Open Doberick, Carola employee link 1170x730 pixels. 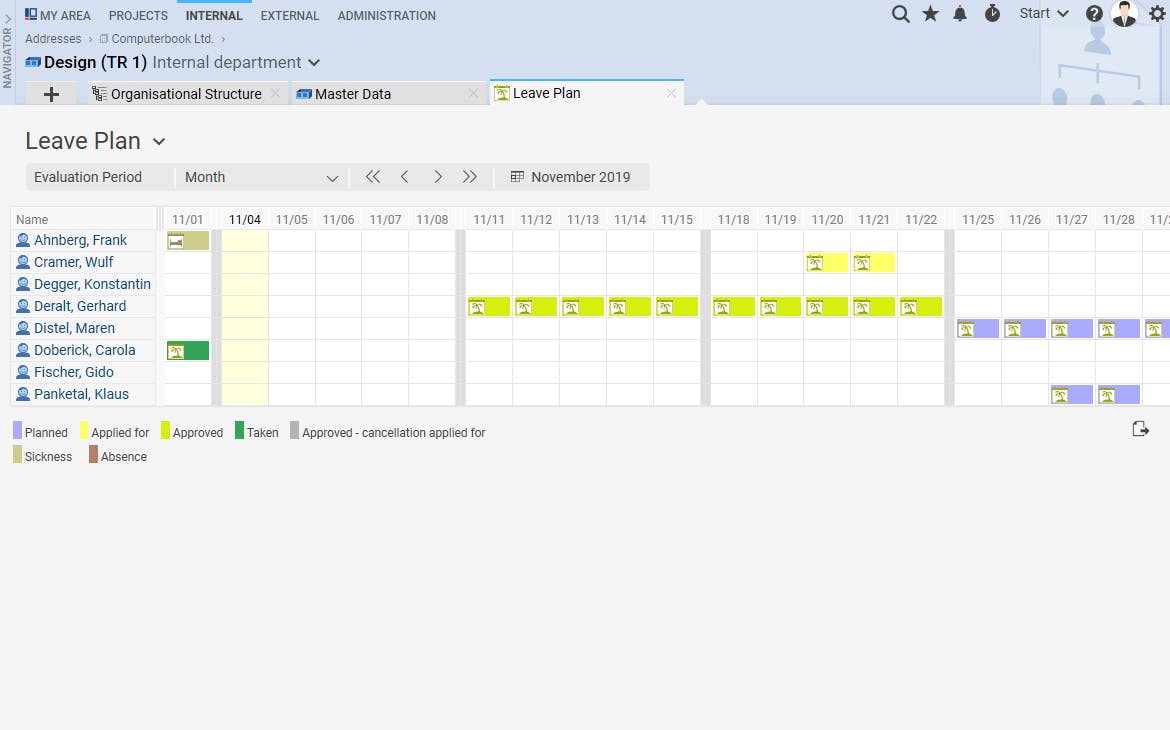click(x=84, y=350)
